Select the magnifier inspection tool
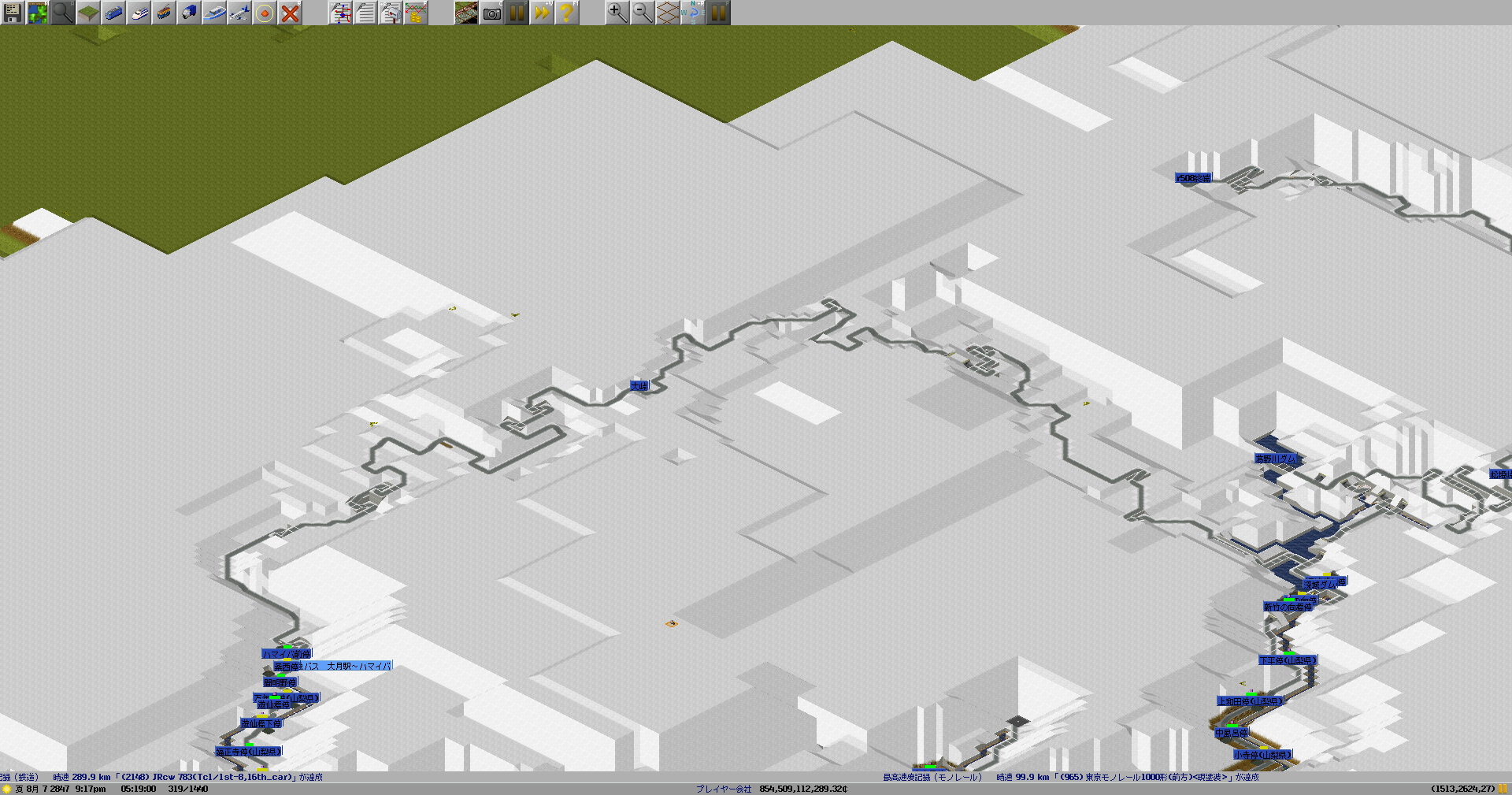Screen dimensions: 1512x795 pos(63,13)
